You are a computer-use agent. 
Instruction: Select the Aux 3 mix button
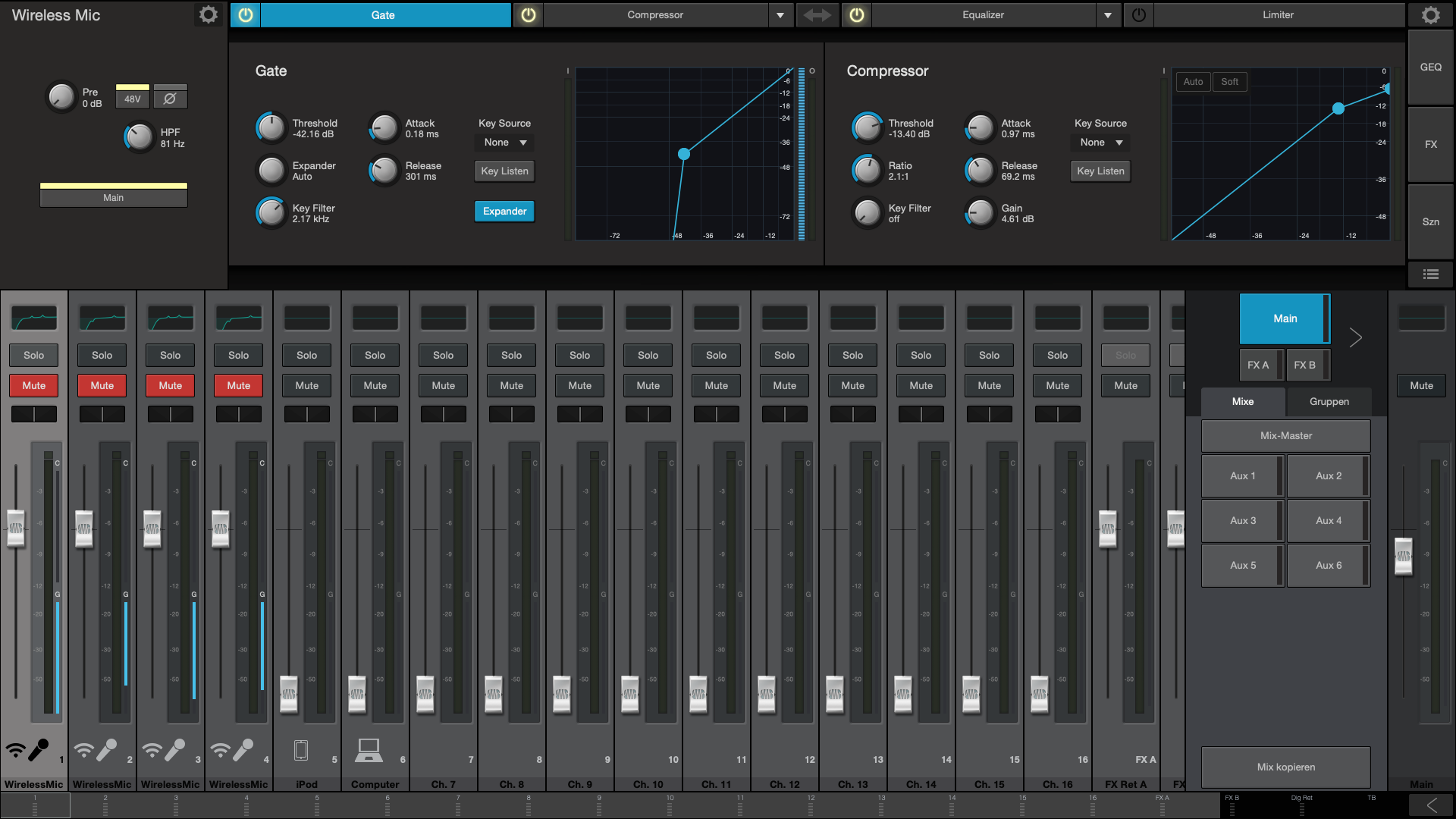[x=1243, y=520]
